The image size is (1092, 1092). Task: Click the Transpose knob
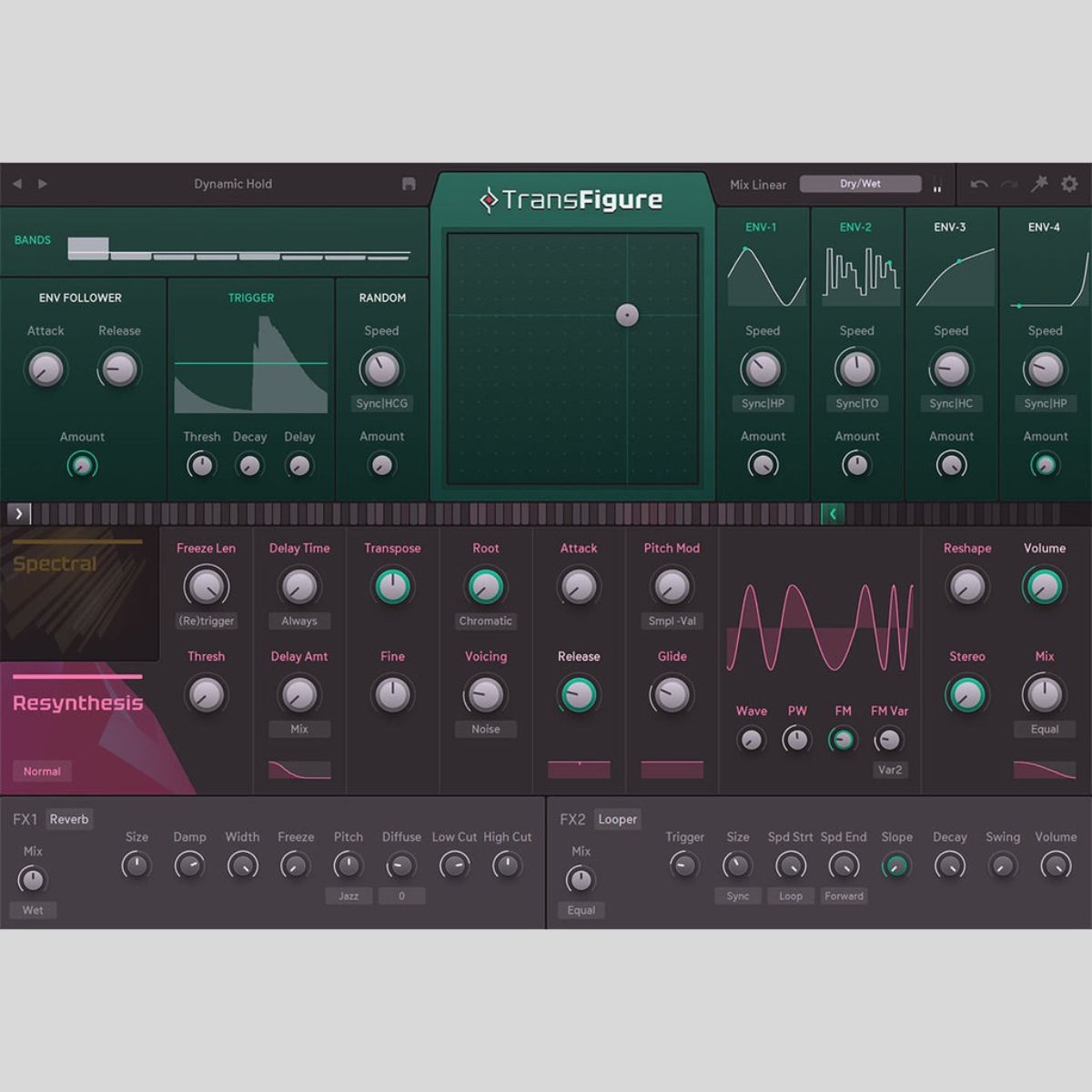click(x=392, y=587)
